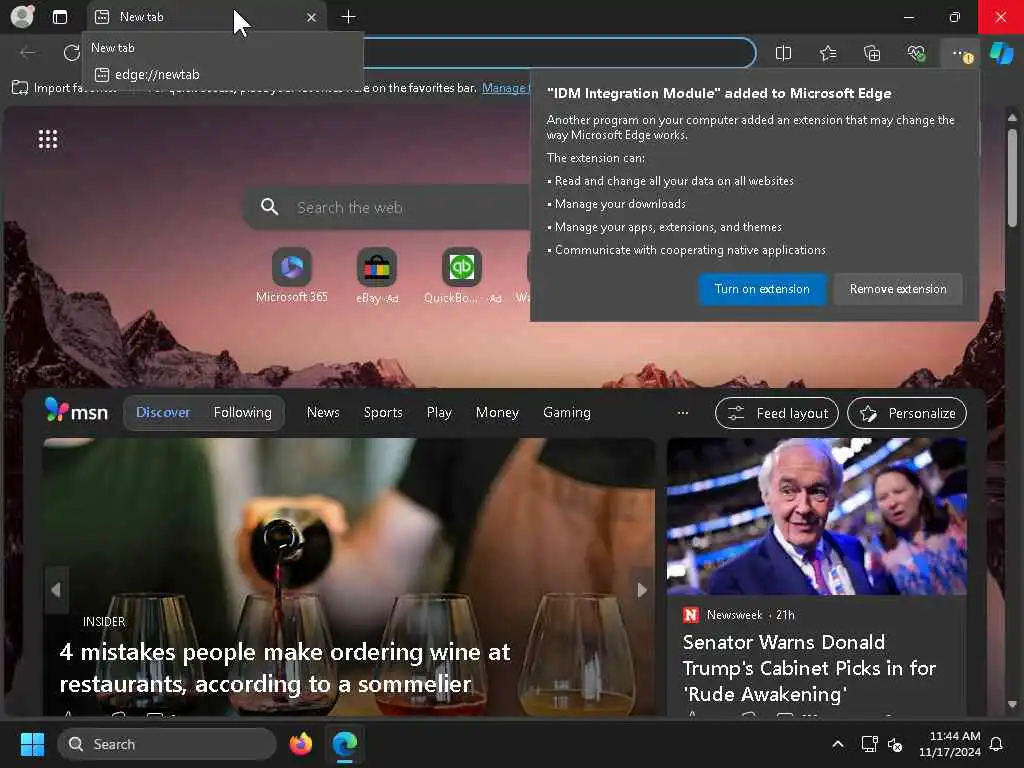1024x768 pixels.
Task: Select the Discover feed tab
Action: click(x=163, y=413)
